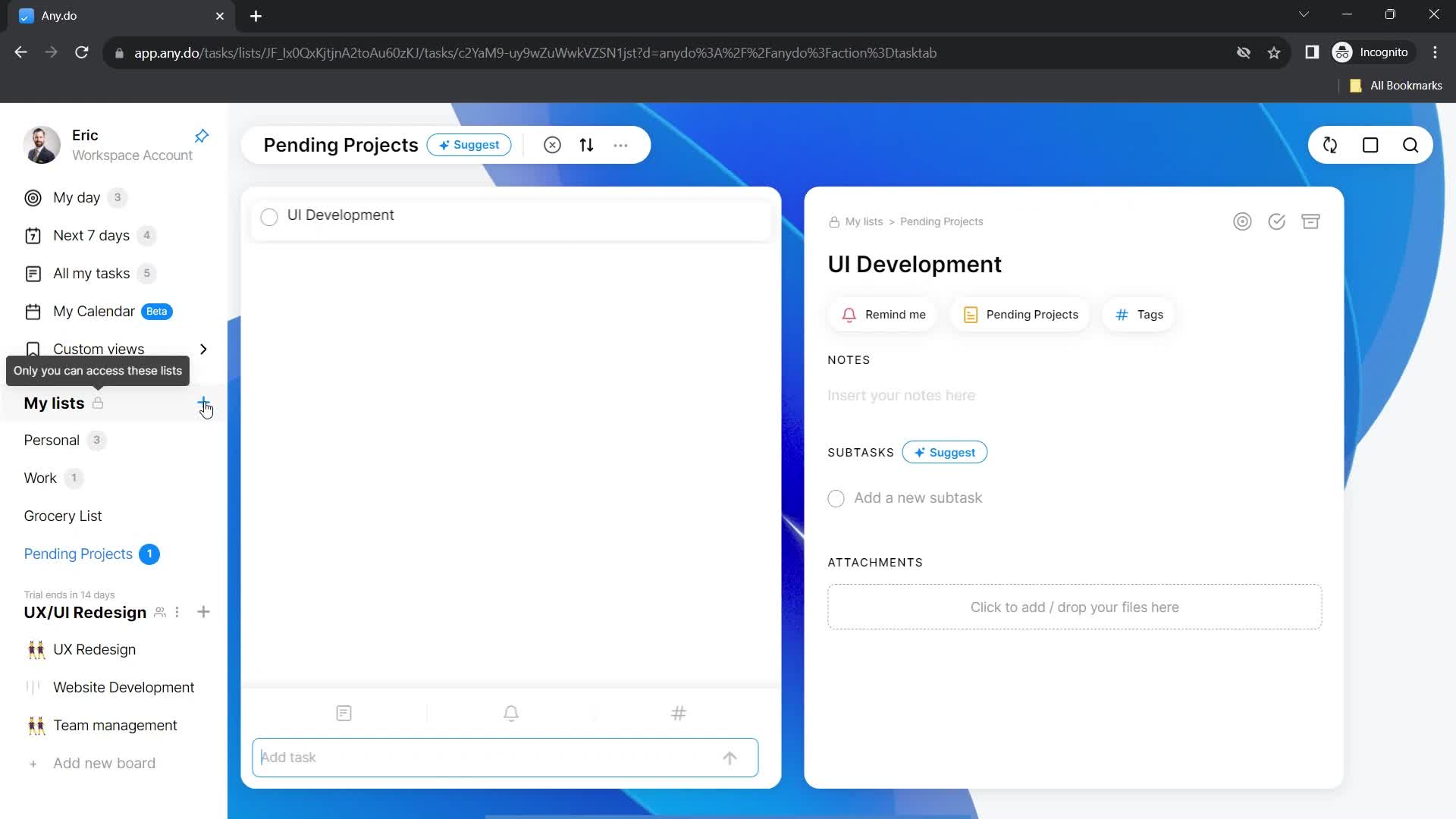The width and height of the screenshot is (1456, 819).
Task: Click the Suggest button for subtasks
Action: pos(945,452)
